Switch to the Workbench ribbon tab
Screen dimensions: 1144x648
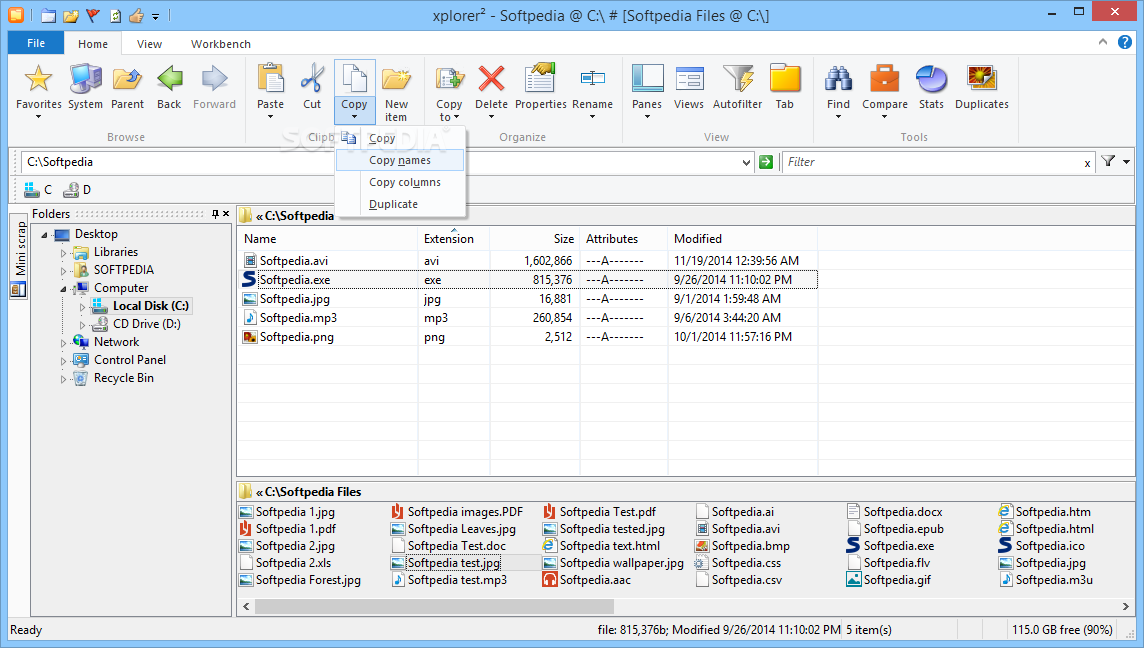click(x=221, y=44)
